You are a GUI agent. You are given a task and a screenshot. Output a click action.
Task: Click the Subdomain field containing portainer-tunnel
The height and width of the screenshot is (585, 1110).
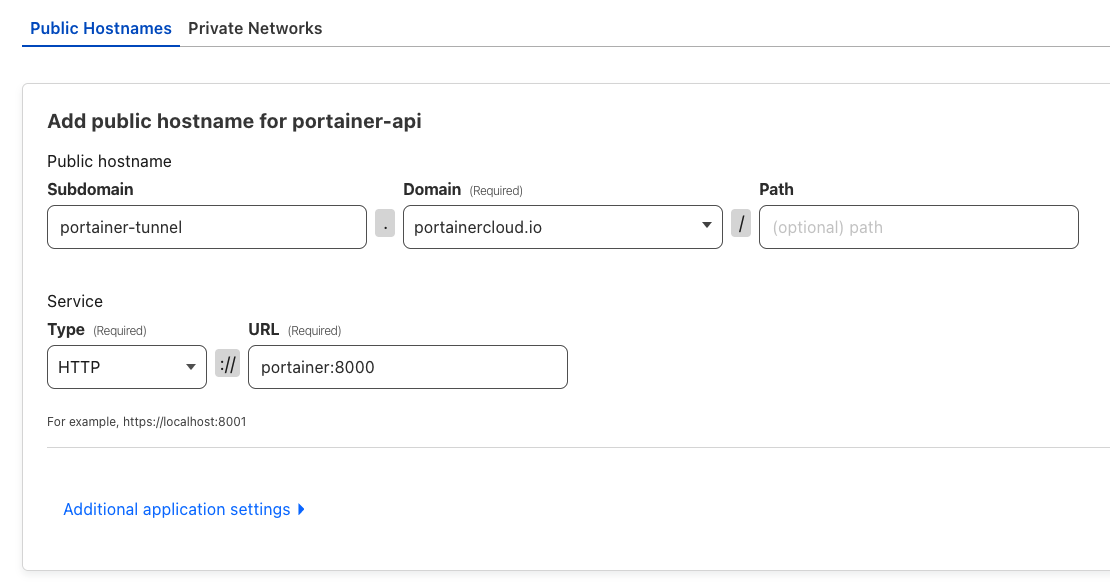coord(207,227)
